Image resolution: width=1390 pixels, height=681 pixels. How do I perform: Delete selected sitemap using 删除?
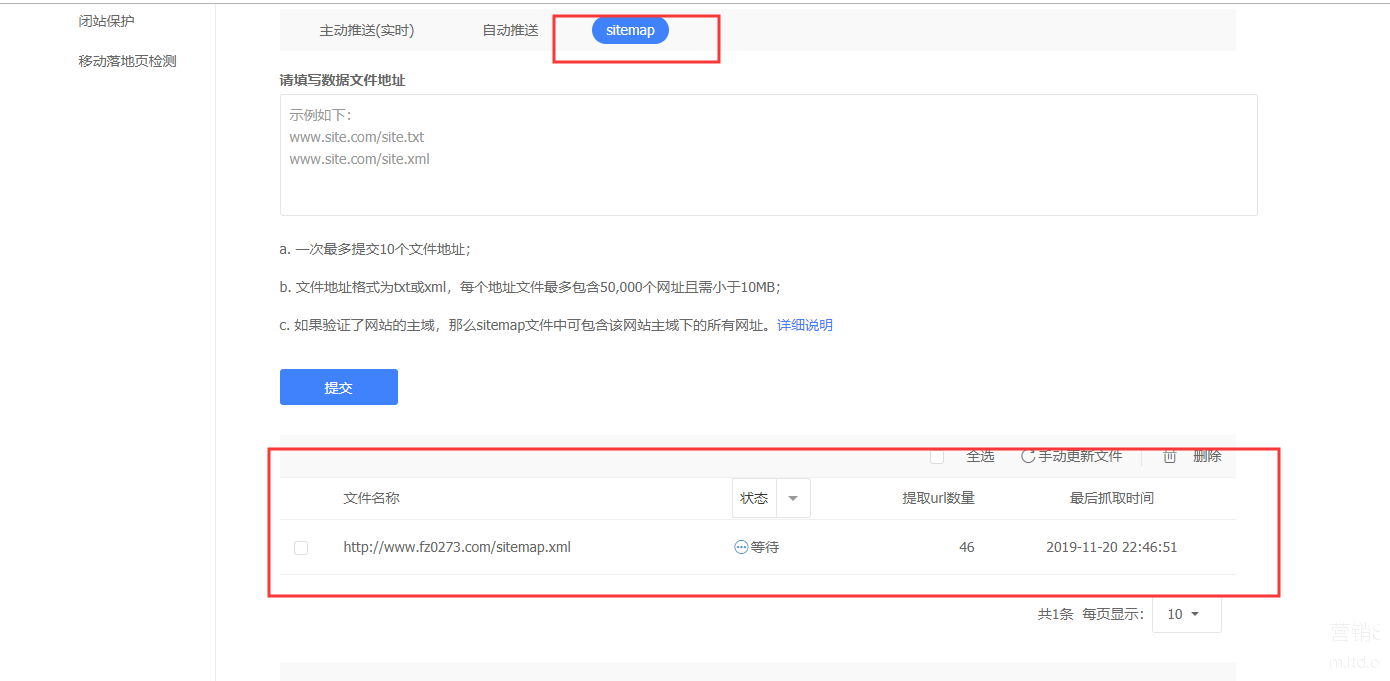[1206, 456]
